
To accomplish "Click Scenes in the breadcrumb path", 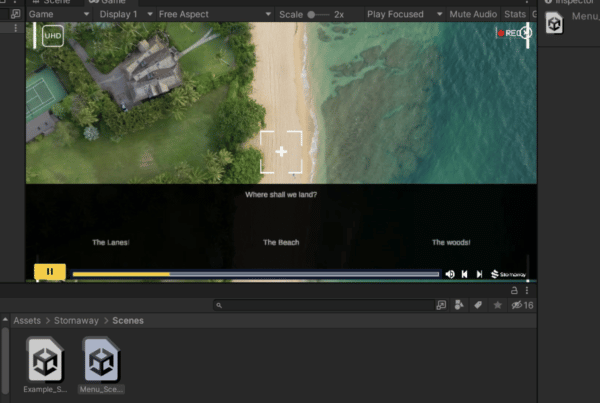I will (128, 321).
